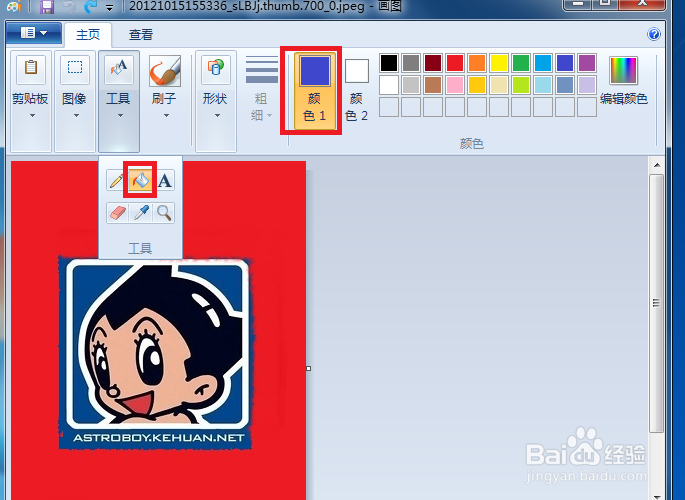Click the 形状 shapes icon
This screenshot has height=500, width=685.
[216, 69]
